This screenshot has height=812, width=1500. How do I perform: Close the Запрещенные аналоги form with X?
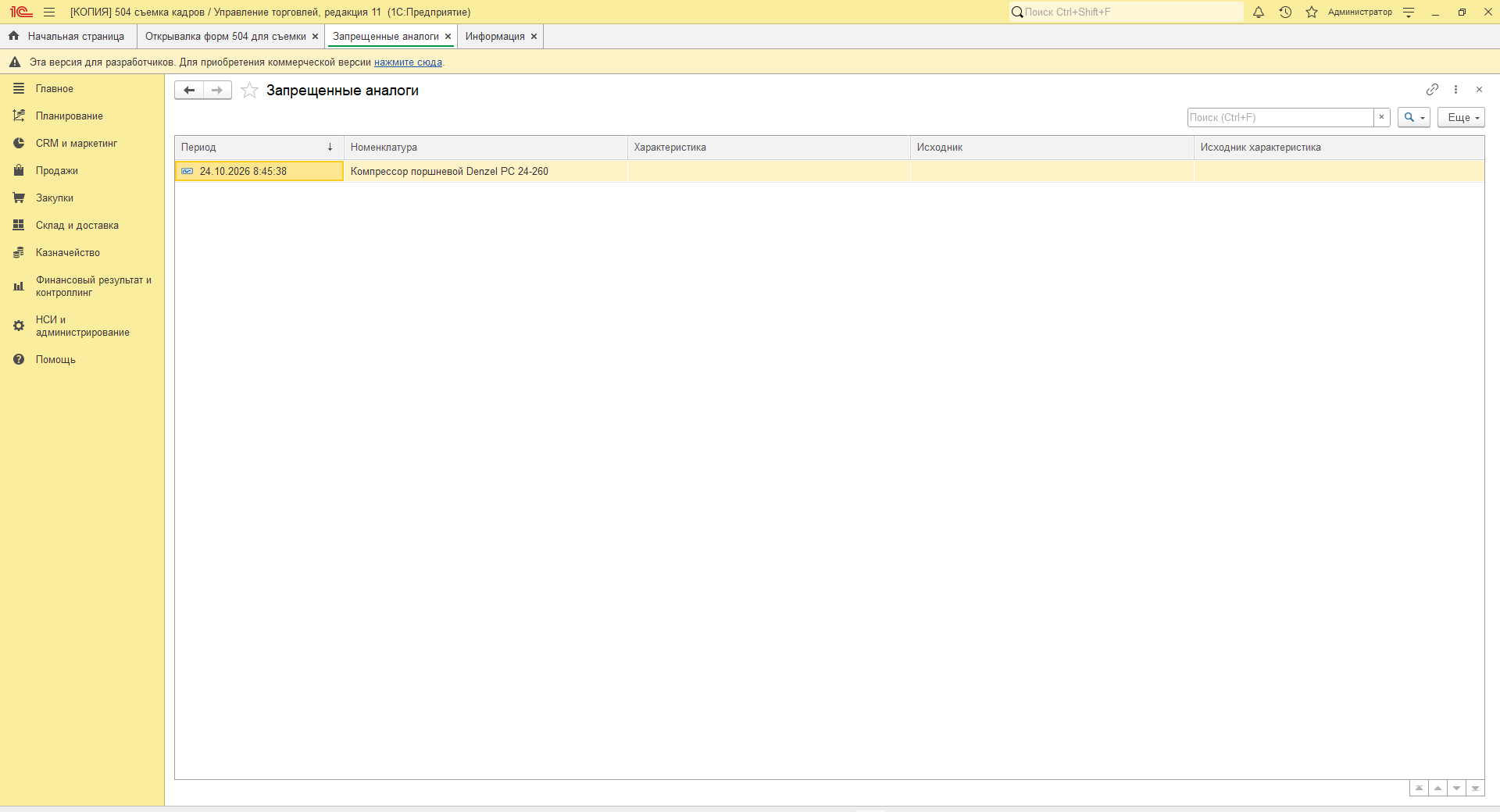pos(1479,90)
